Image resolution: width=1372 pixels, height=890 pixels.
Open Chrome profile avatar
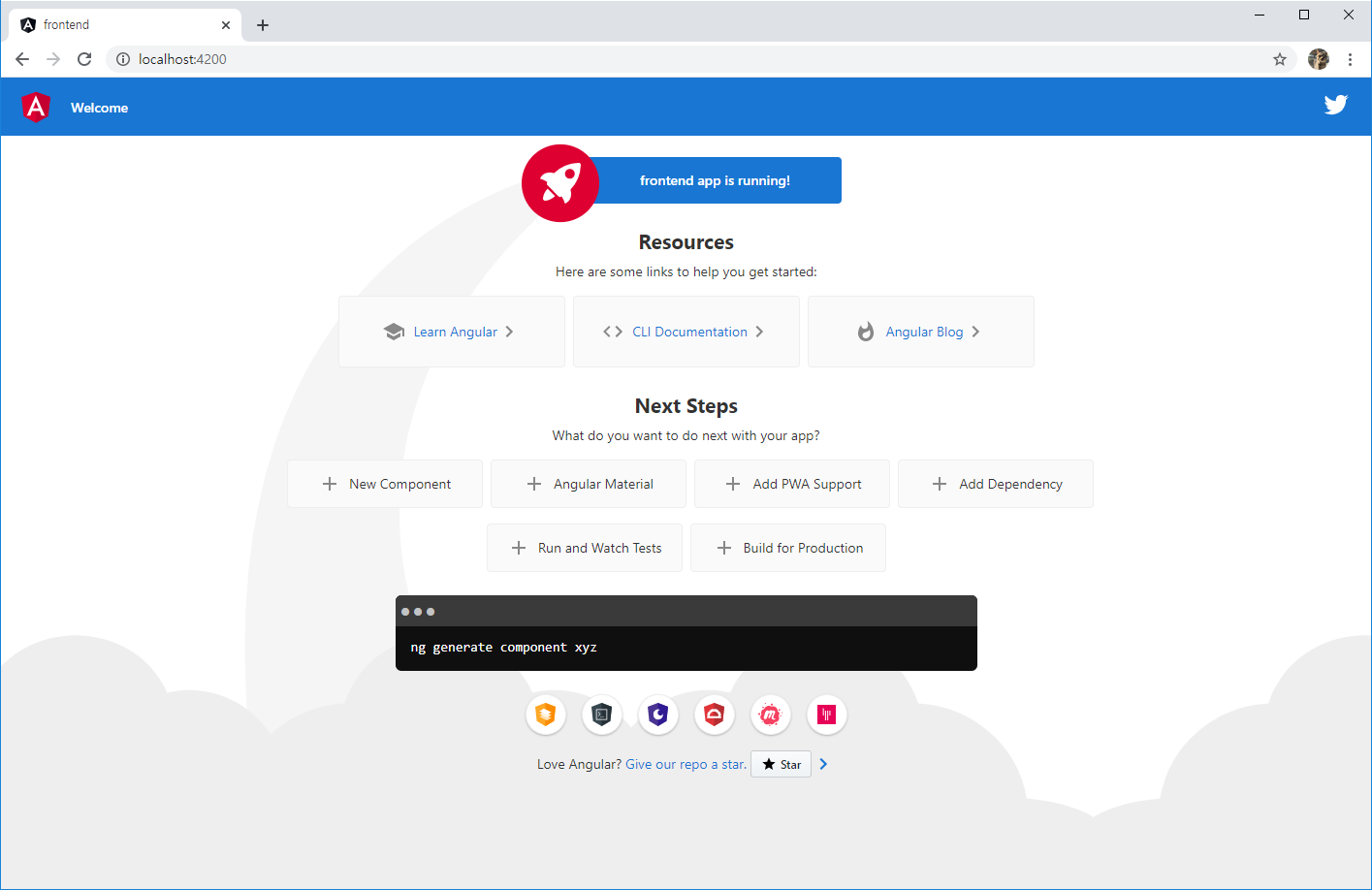1319,59
